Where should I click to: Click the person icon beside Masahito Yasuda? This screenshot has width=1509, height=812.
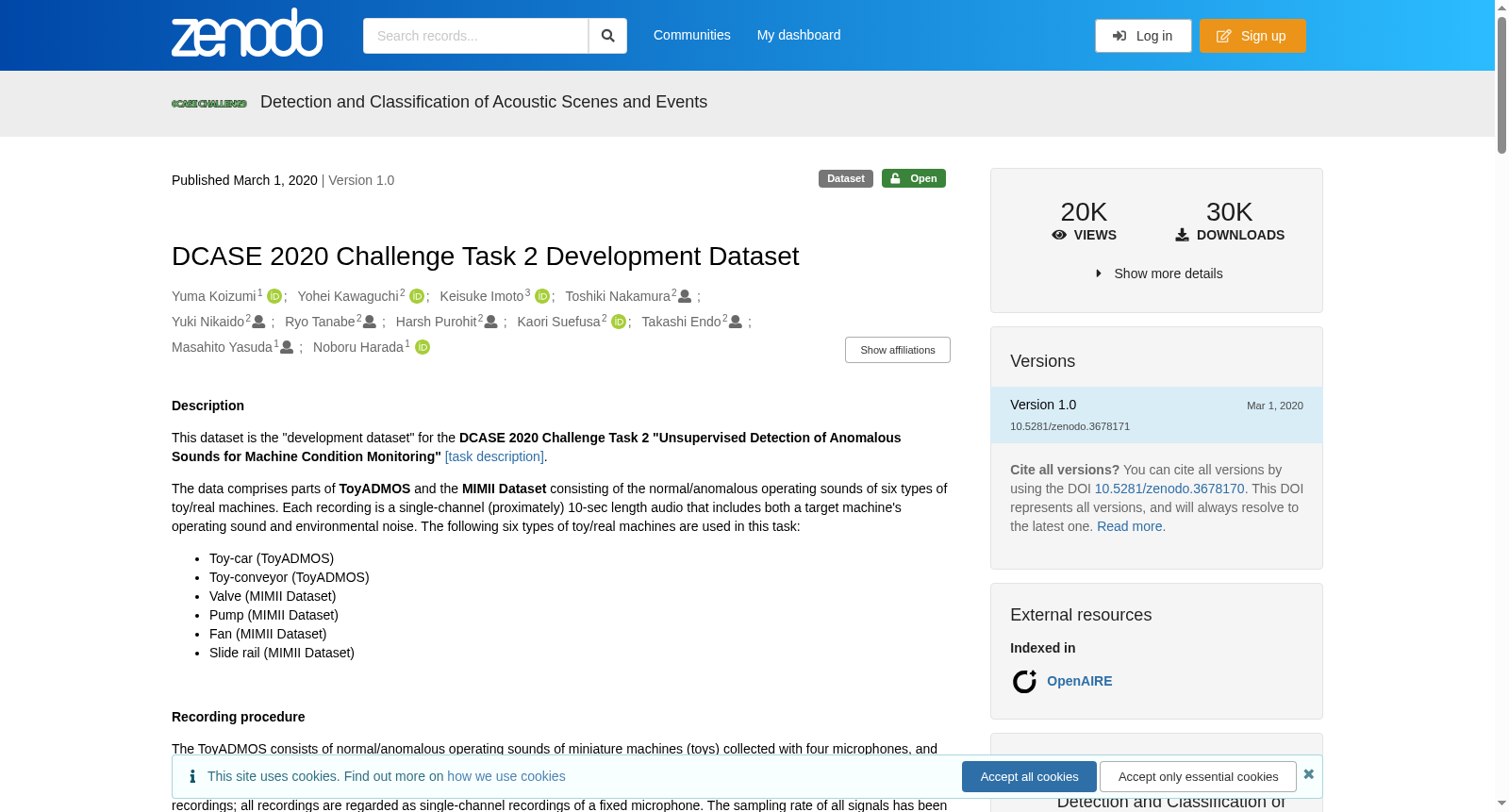click(287, 347)
